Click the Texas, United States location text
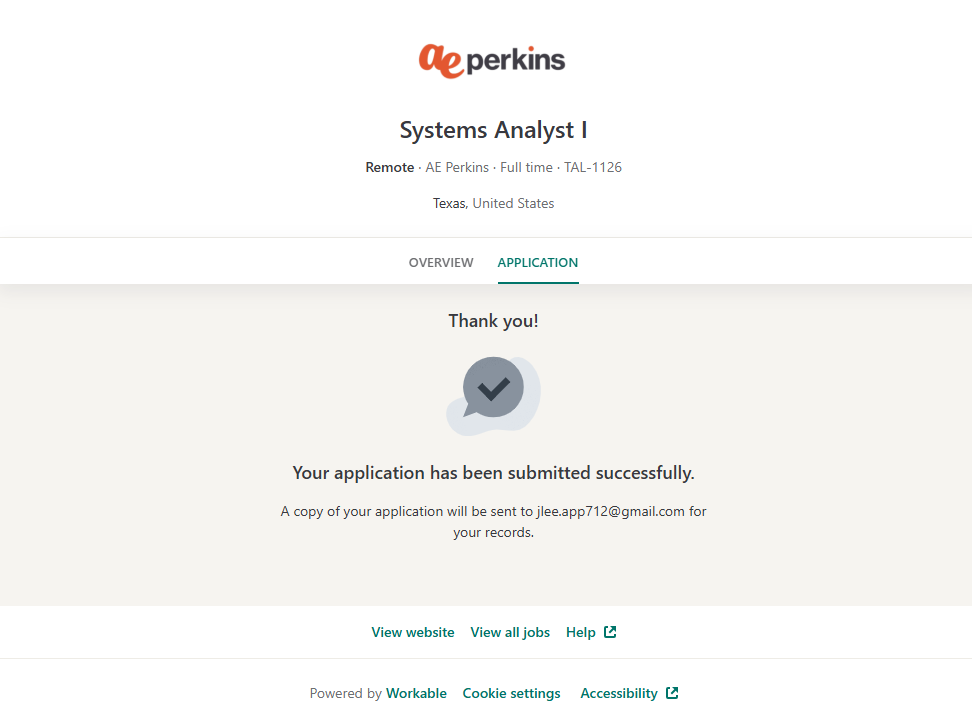The width and height of the screenshot is (972, 727). click(493, 203)
